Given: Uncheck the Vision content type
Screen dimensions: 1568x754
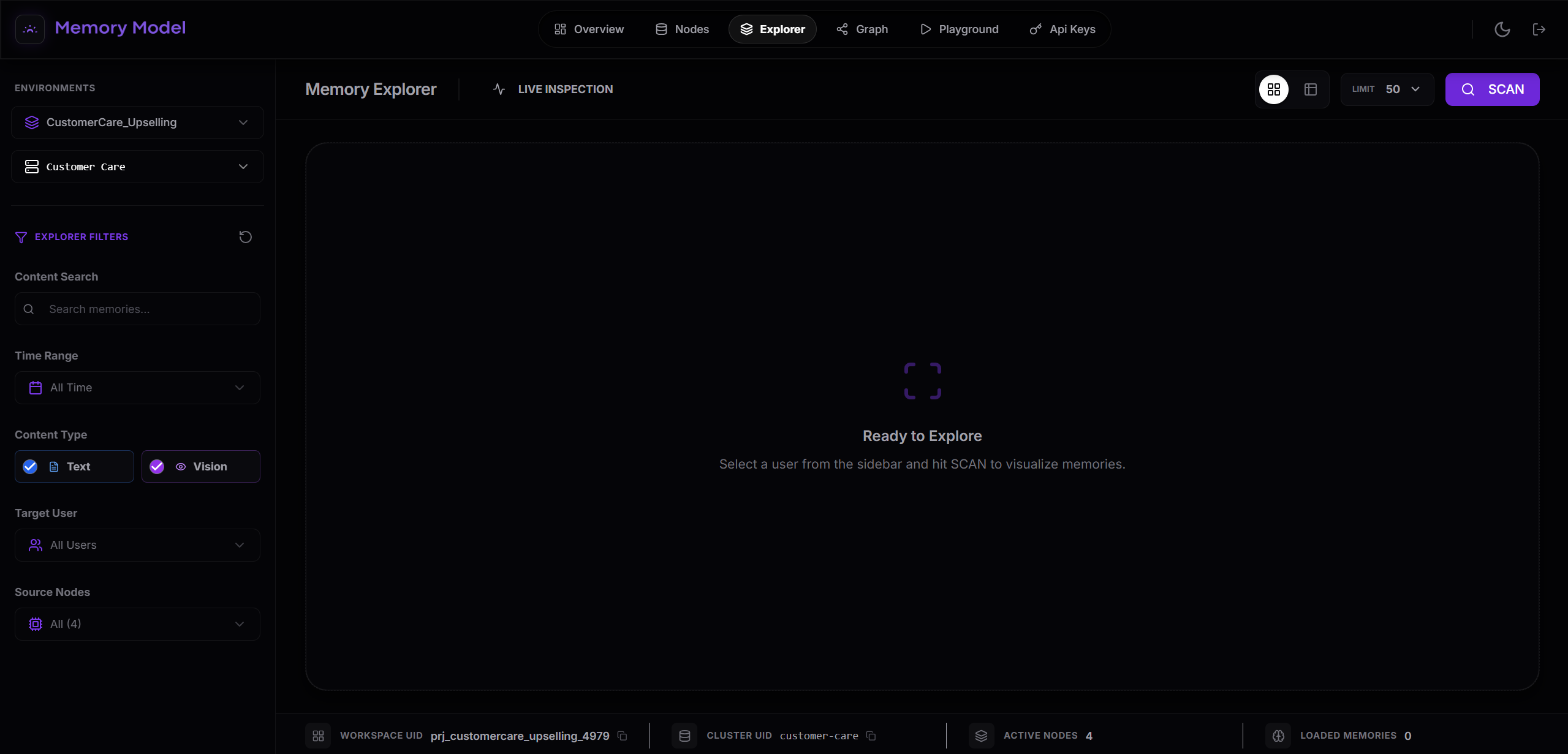Looking at the screenshot, I should coord(156,466).
